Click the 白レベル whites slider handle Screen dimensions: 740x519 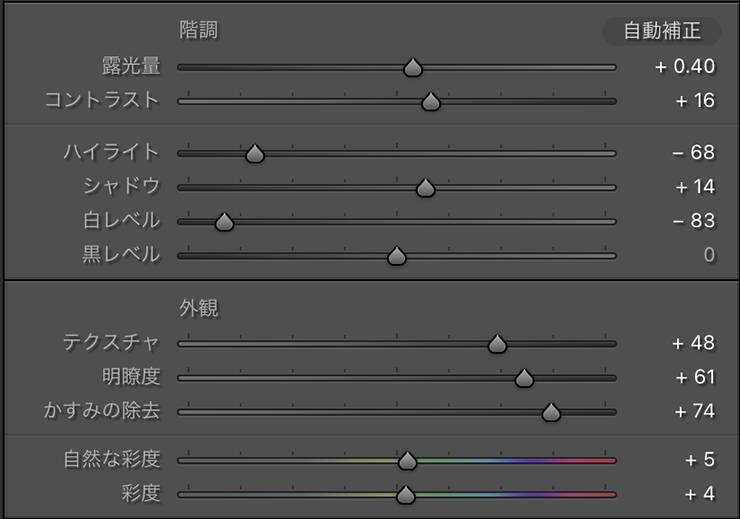pos(224,222)
